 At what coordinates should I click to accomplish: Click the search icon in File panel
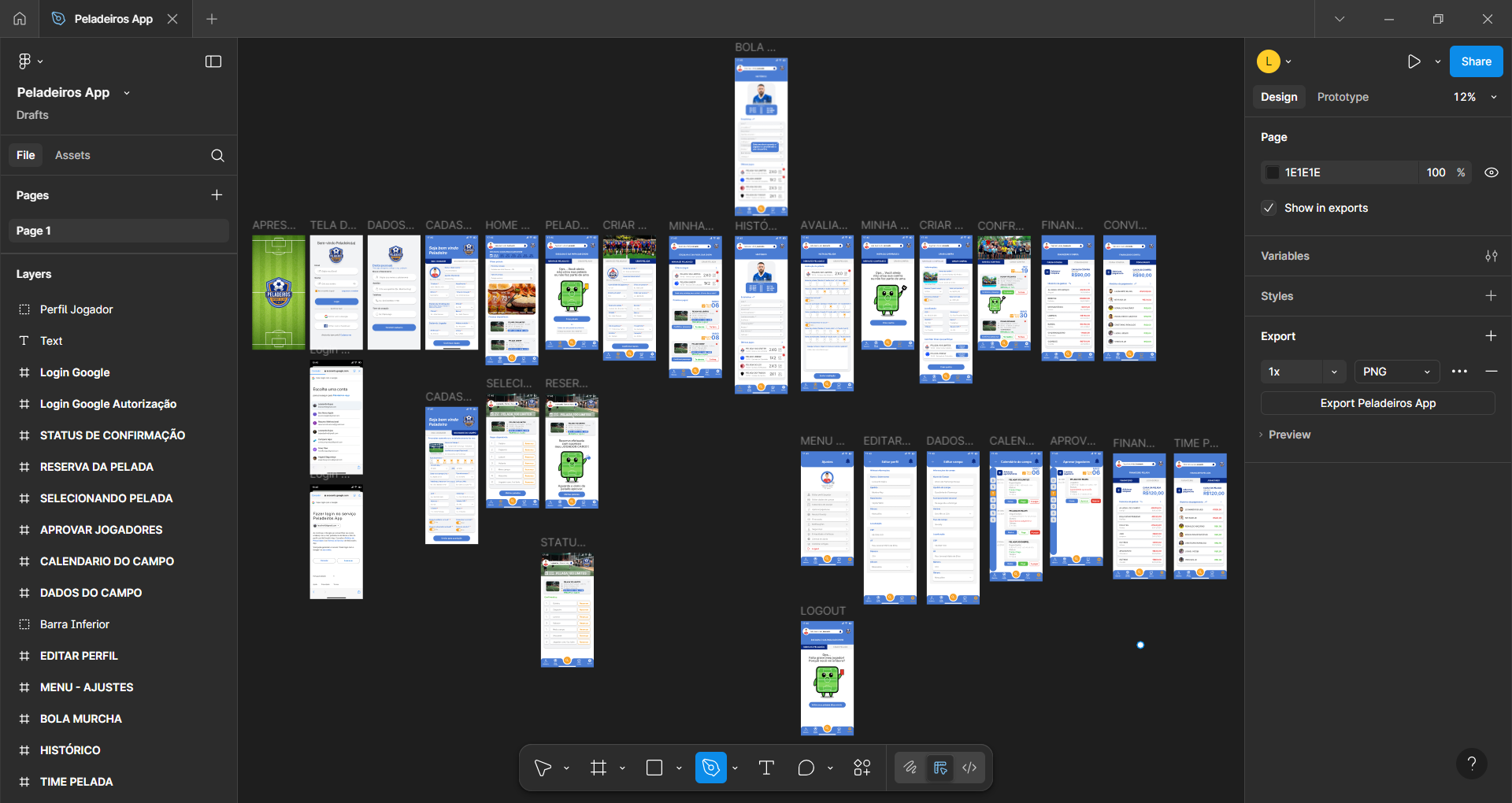[217, 155]
